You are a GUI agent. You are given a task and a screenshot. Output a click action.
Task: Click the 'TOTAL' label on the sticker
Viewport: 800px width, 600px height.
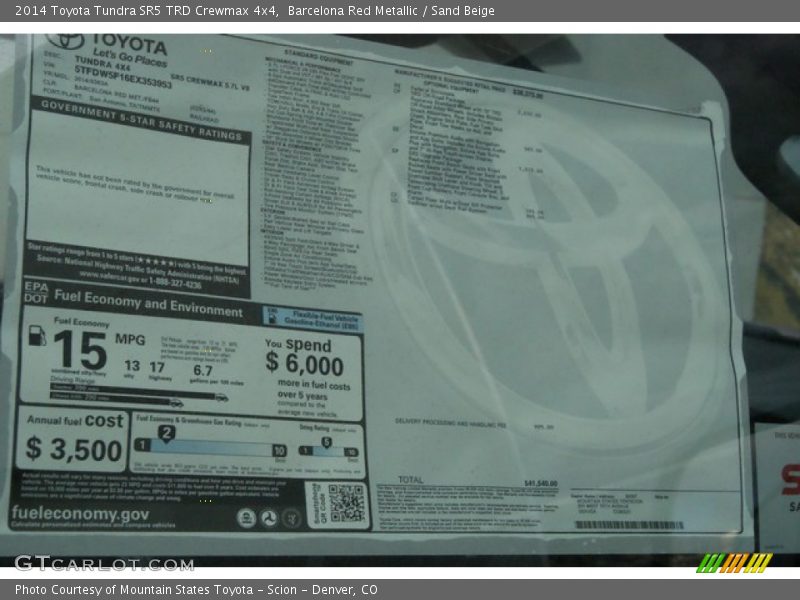[x=411, y=480]
